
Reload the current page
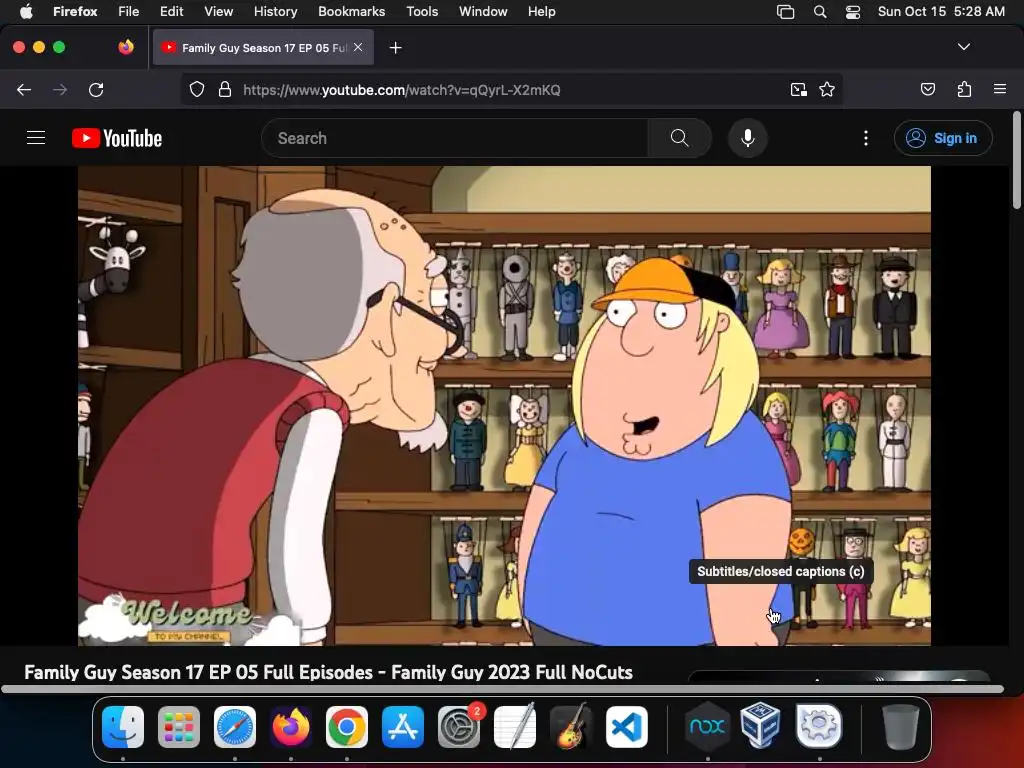96,89
